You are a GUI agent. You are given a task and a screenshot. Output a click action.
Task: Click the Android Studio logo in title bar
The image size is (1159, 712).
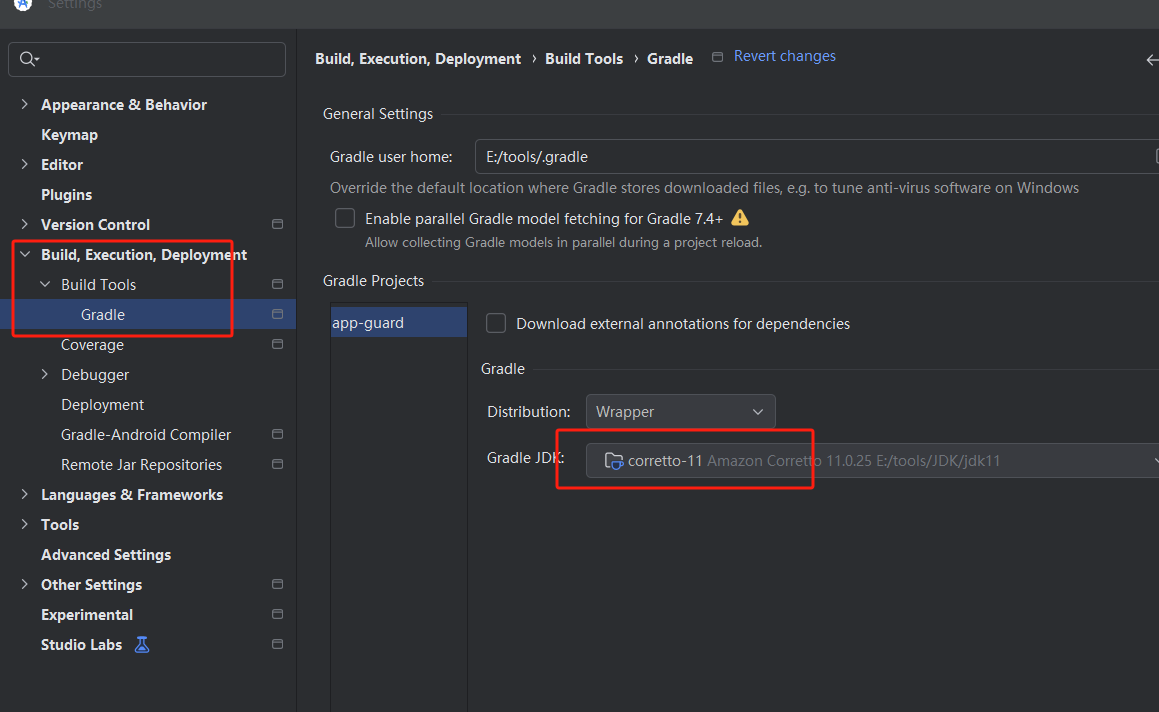[23, 4]
